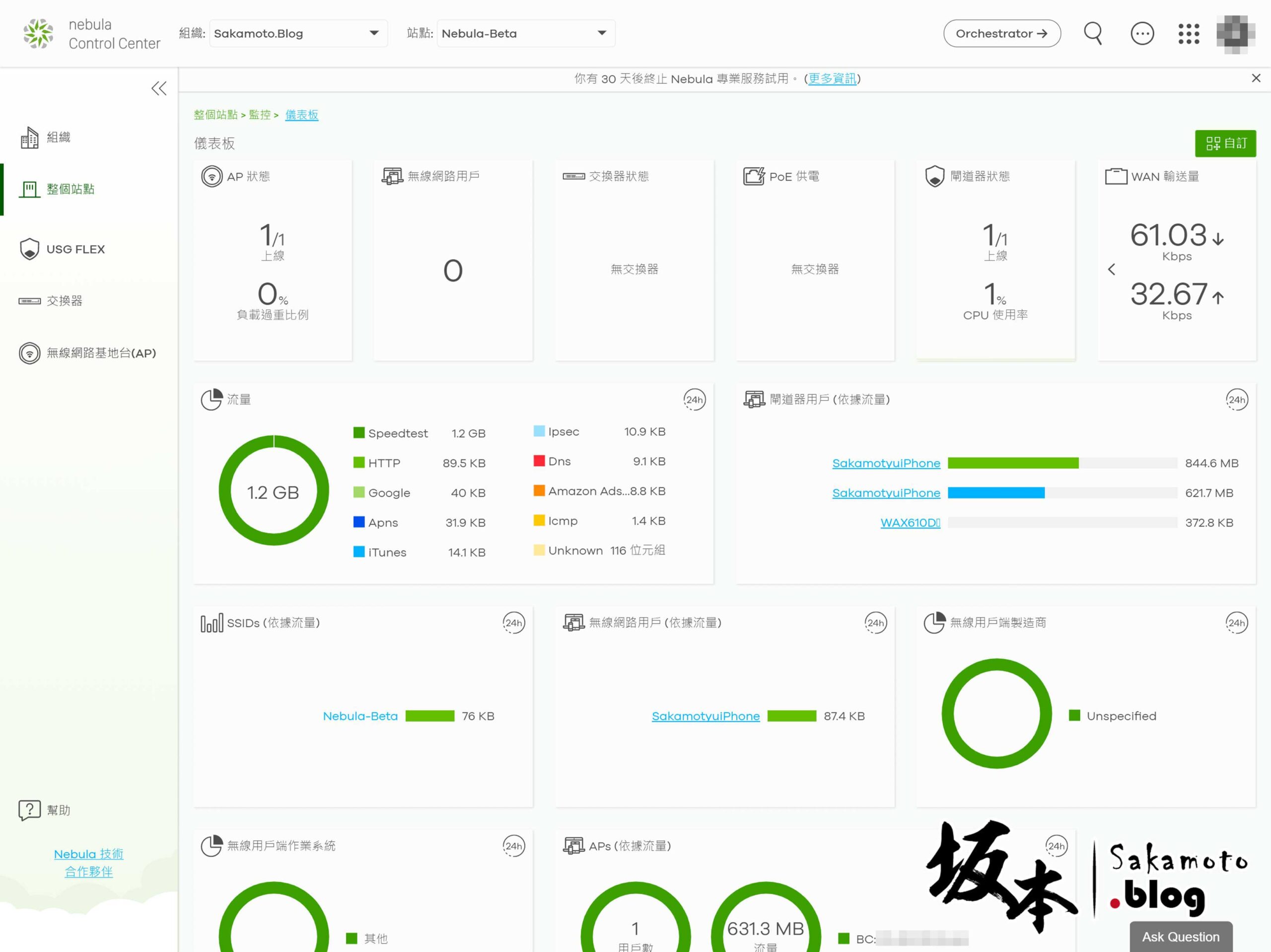Select USG FLEX in the sidebar

pos(62,249)
